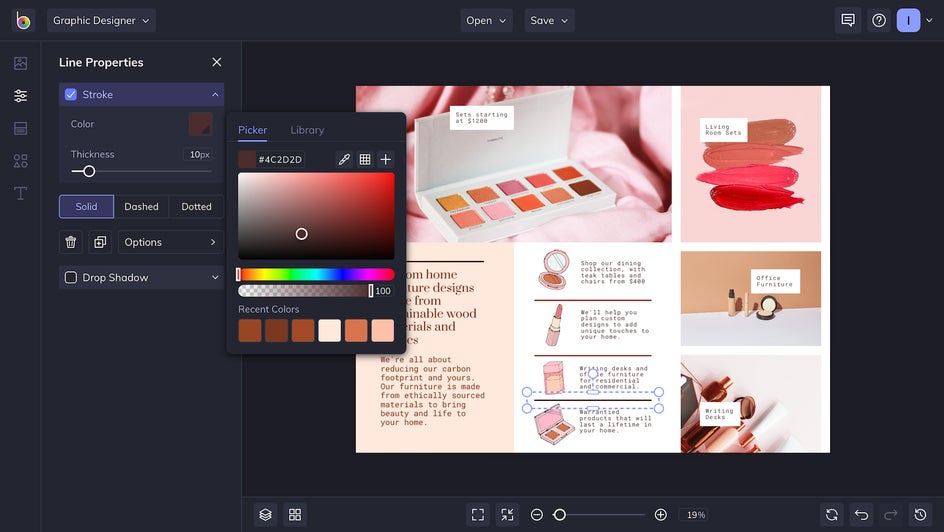This screenshot has width=944, height=532.
Task: Collapse the Stroke section chevron
Action: click(215, 94)
